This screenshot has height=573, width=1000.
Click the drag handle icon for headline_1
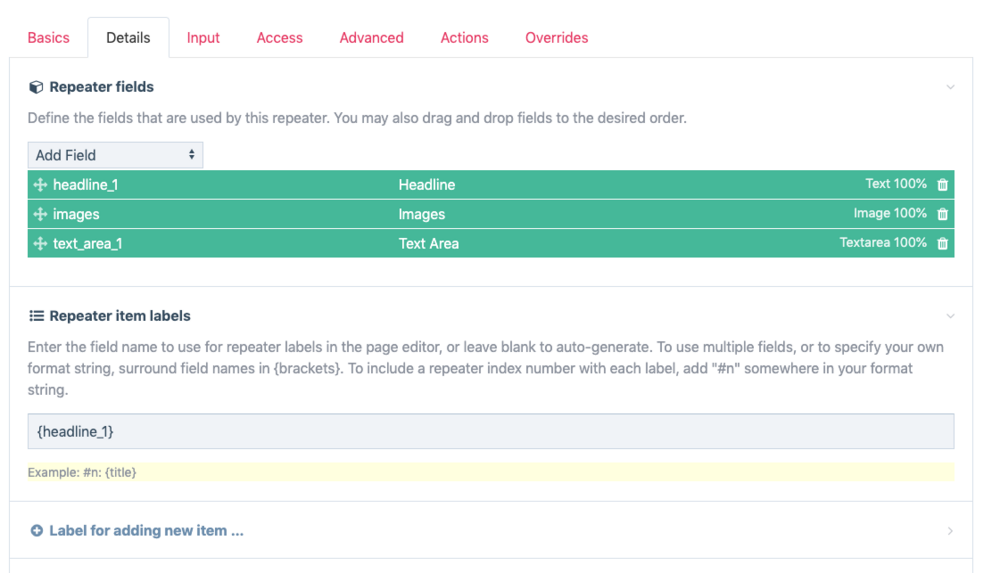coord(40,185)
